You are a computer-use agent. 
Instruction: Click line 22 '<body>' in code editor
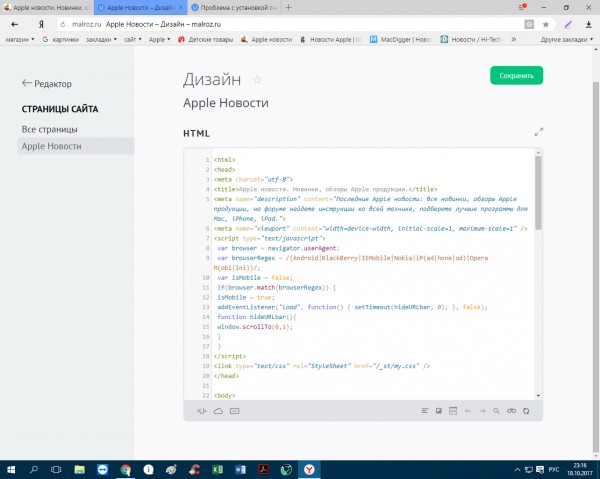tap(225, 395)
